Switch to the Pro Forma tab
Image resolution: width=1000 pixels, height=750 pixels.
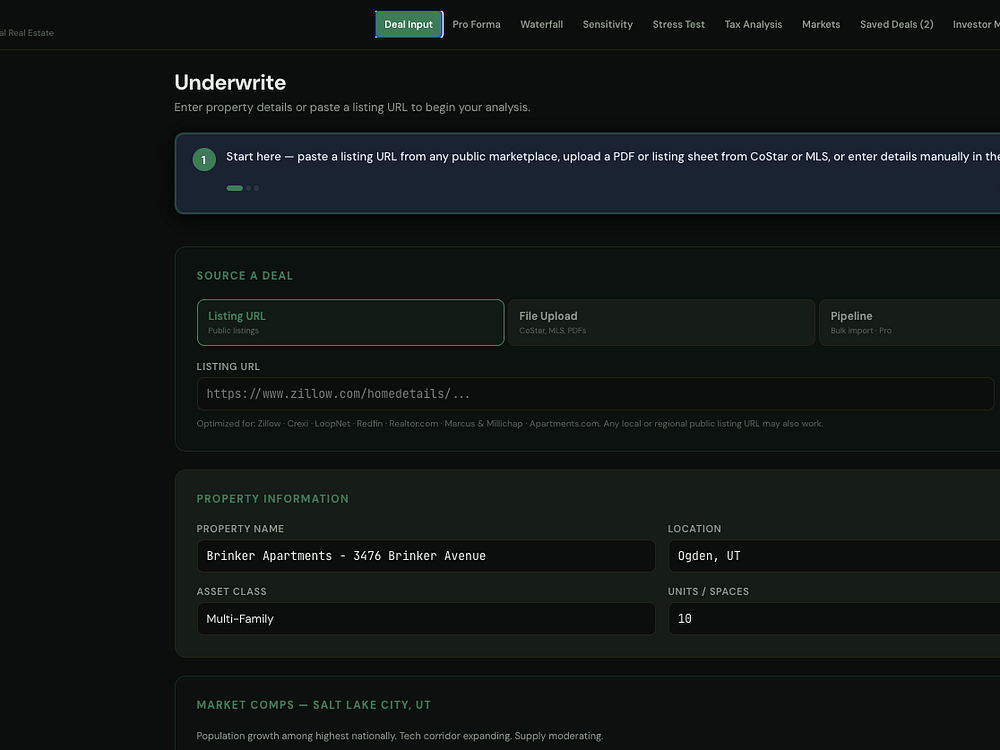click(x=476, y=24)
